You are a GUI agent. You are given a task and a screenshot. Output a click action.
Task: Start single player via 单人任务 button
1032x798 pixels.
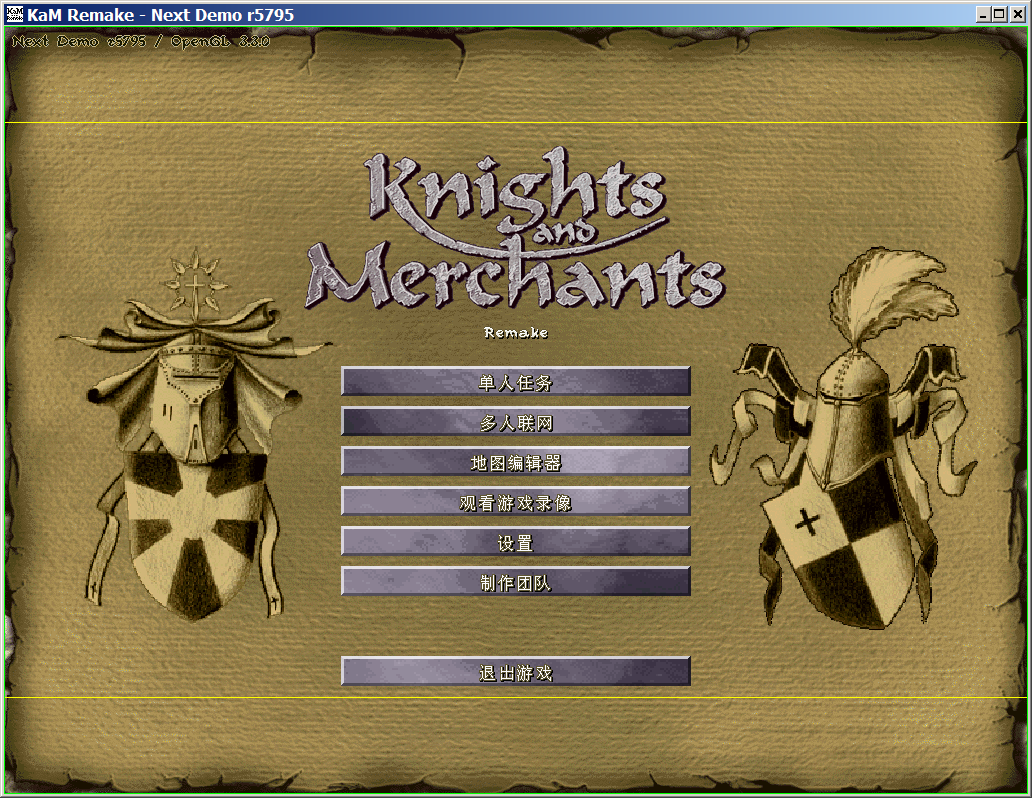tap(516, 381)
